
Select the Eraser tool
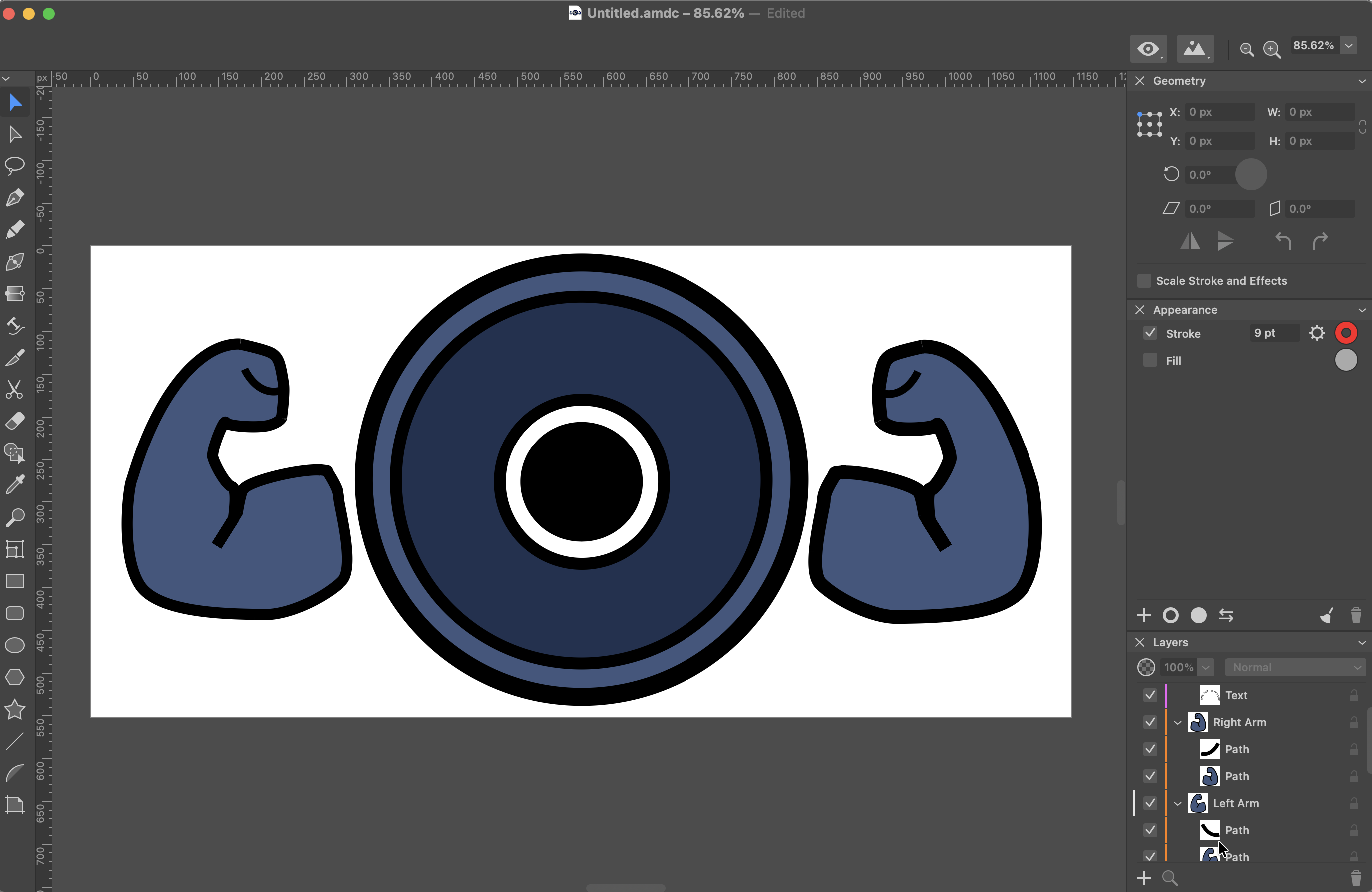15,421
